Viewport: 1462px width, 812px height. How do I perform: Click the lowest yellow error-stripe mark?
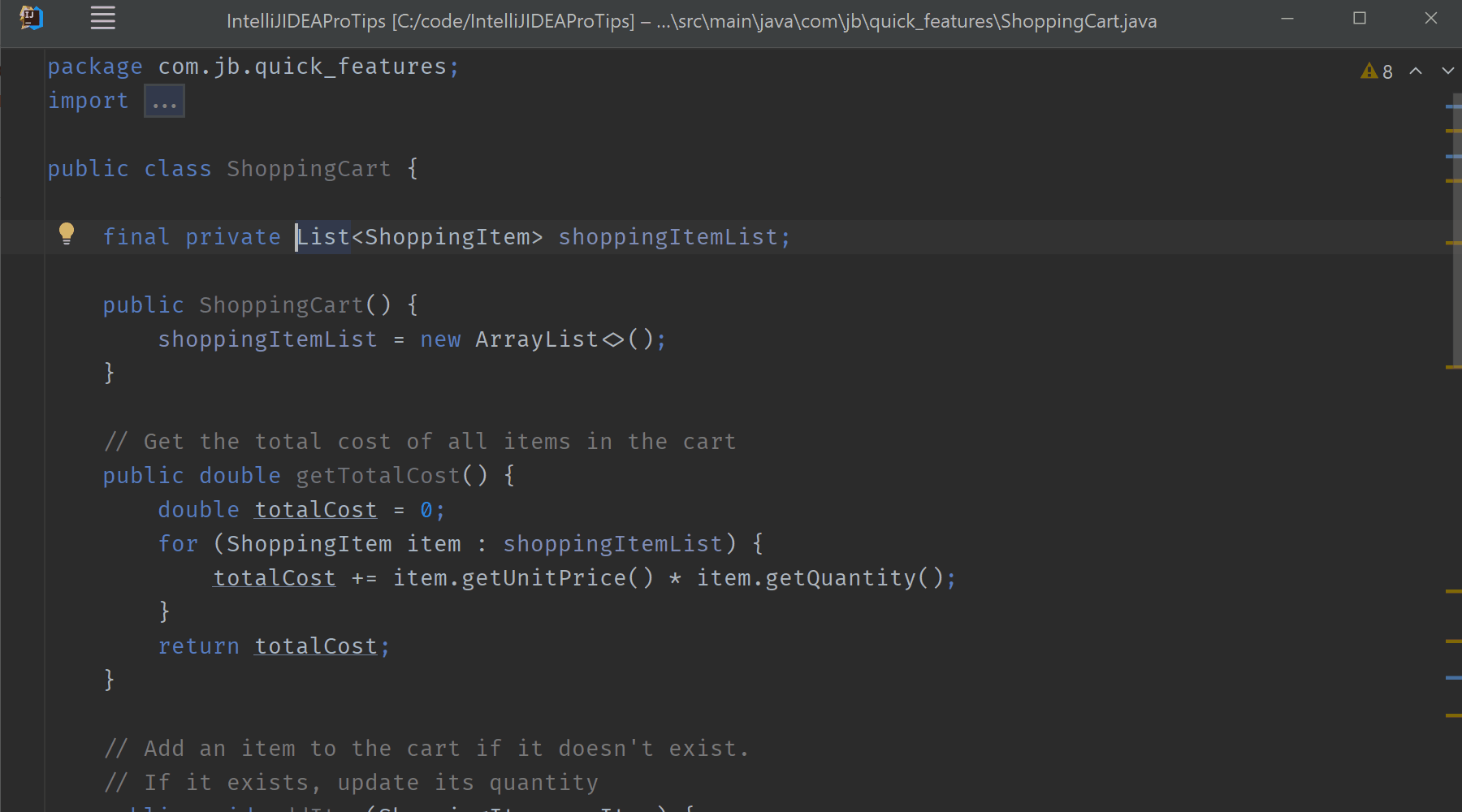tap(1454, 715)
